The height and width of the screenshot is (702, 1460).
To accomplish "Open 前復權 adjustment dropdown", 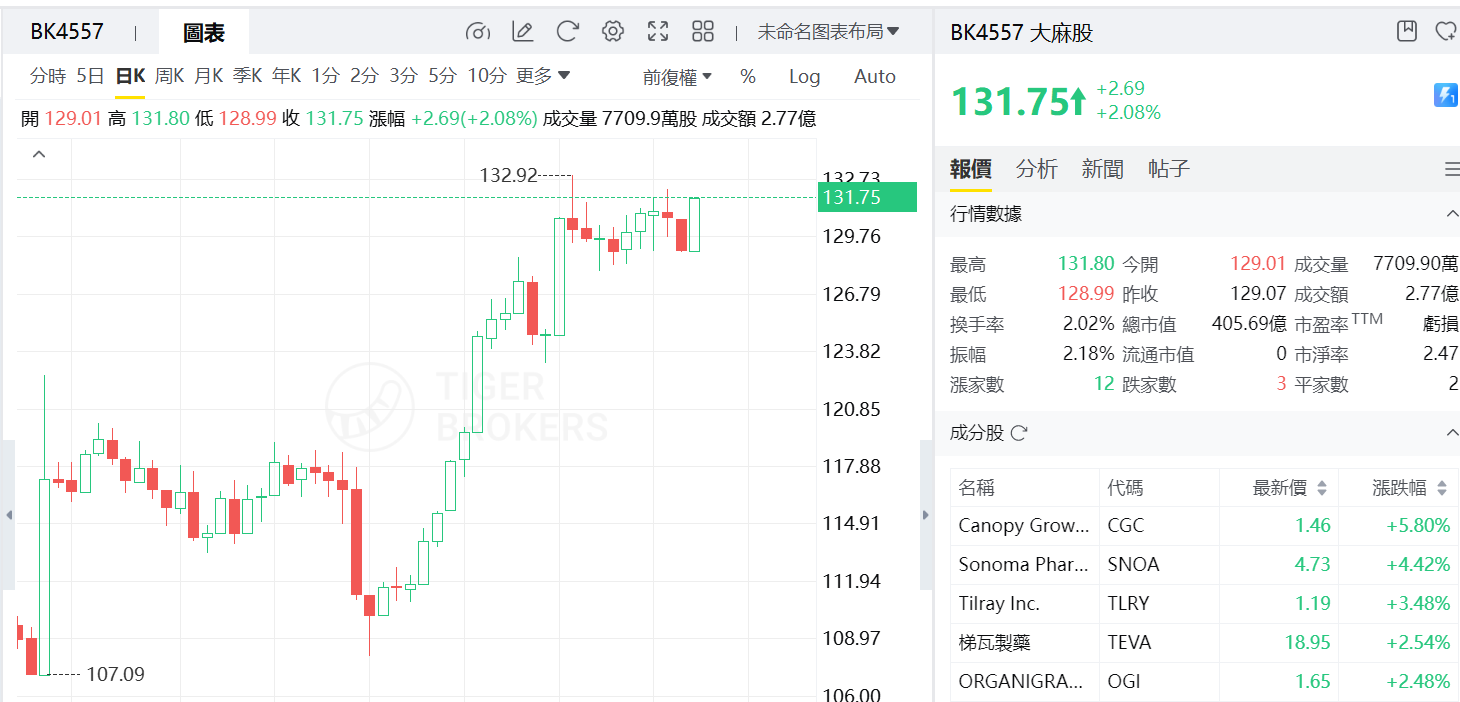I will pyautogui.click(x=677, y=77).
